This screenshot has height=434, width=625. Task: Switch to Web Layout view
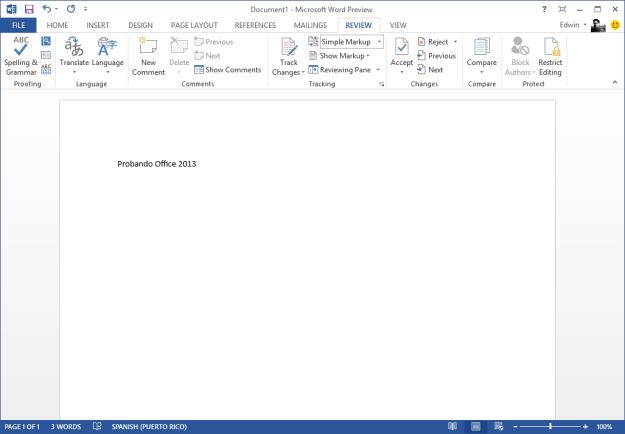pos(499,426)
